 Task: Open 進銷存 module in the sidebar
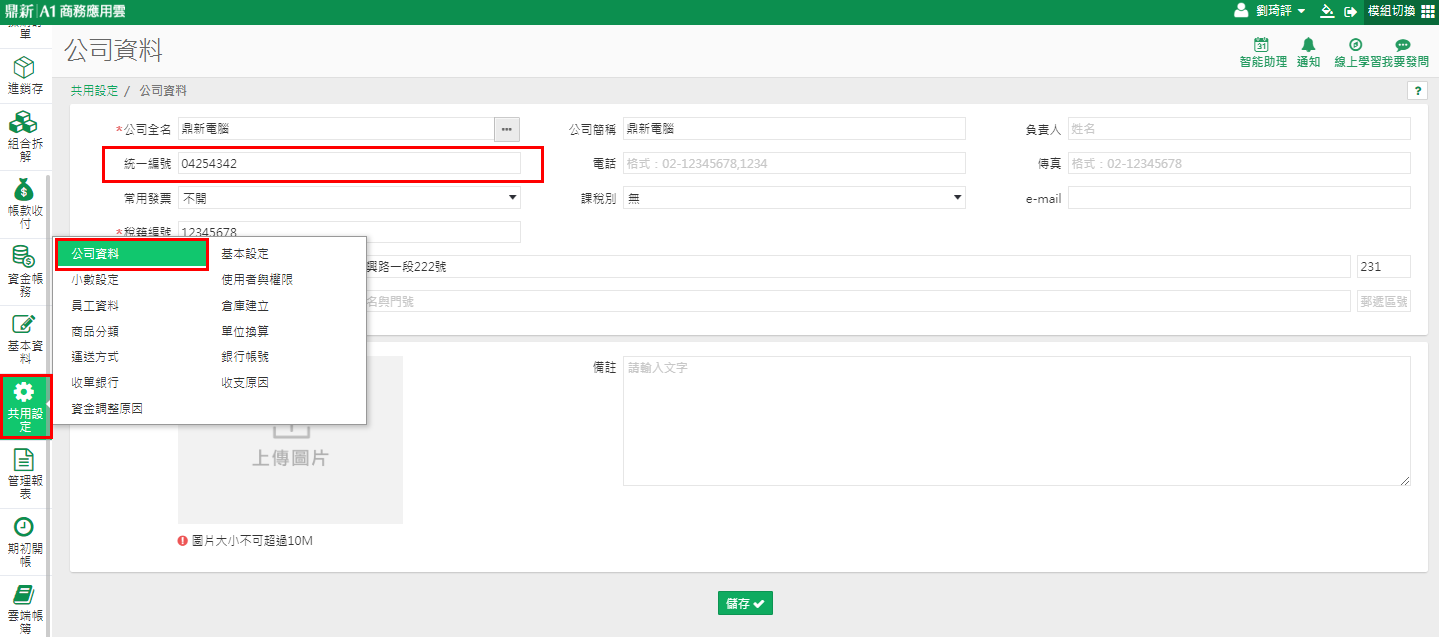[25, 75]
